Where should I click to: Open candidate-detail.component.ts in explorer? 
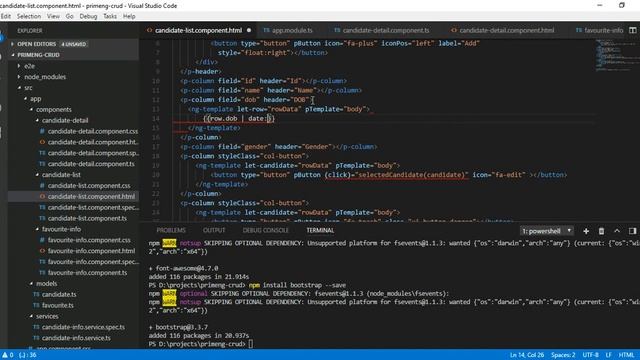(x=91, y=164)
